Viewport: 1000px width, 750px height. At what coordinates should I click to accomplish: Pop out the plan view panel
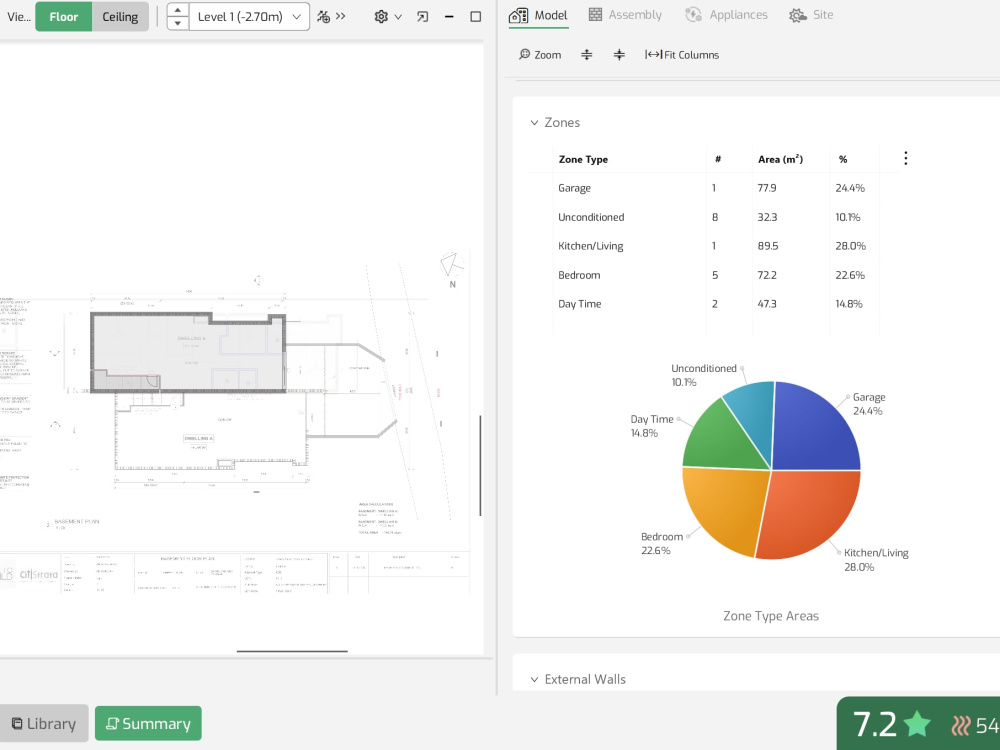click(422, 17)
